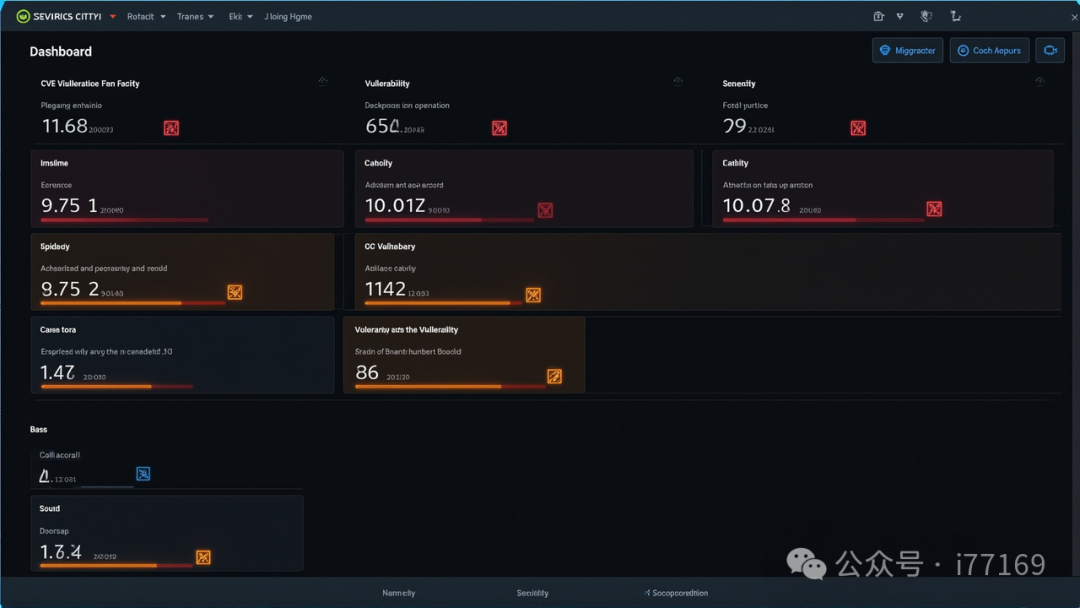Click the red icon beside 11.68 value
The width and height of the screenshot is (1080, 608).
click(x=171, y=128)
